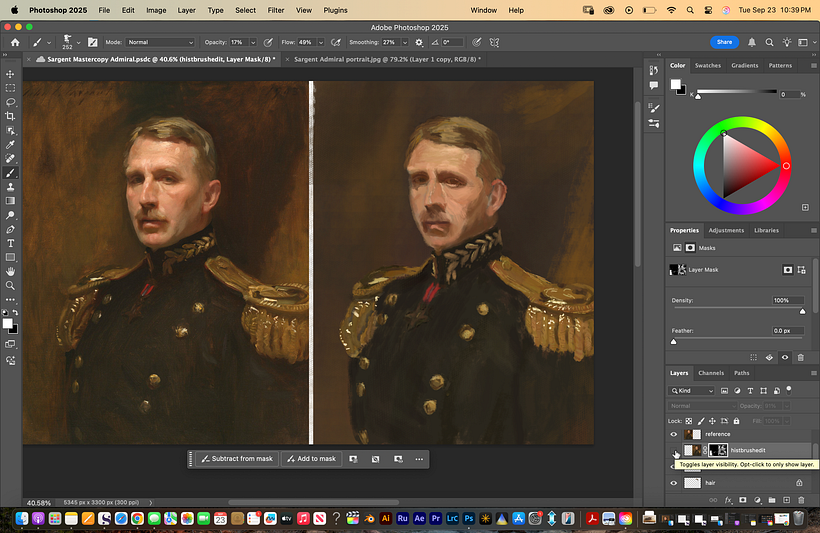Image resolution: width=820 pixels, height=533 pixels.
Task: Switch to the Adjustments tab
Action: pyautogui.click(x=726, y=230)
